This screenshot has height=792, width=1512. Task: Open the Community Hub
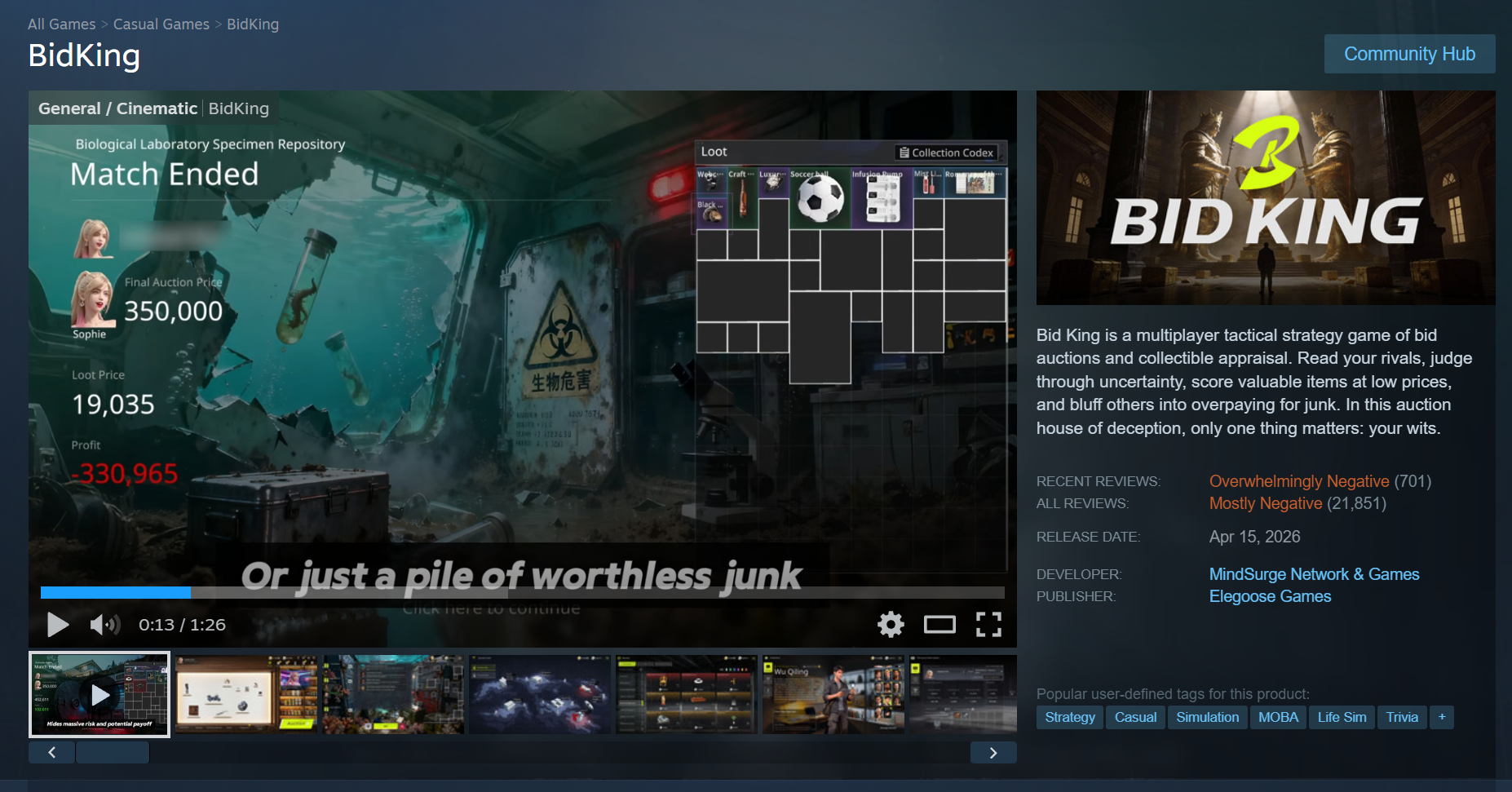[1410, 54]
